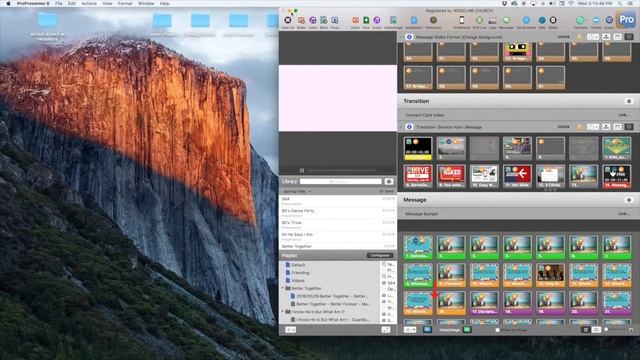
Task: Open the Video/Image bin from the top toolbar
Action: point(393,20)
